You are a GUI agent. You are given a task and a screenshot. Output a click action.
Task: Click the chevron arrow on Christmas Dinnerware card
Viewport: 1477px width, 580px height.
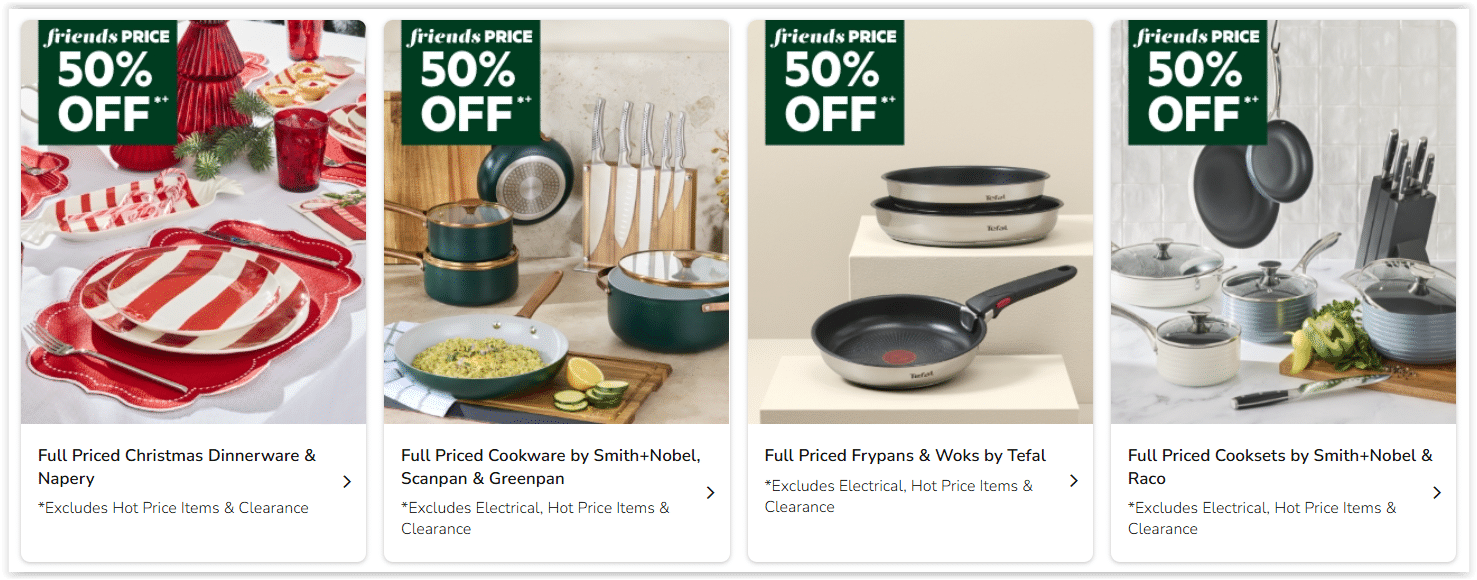347,481
